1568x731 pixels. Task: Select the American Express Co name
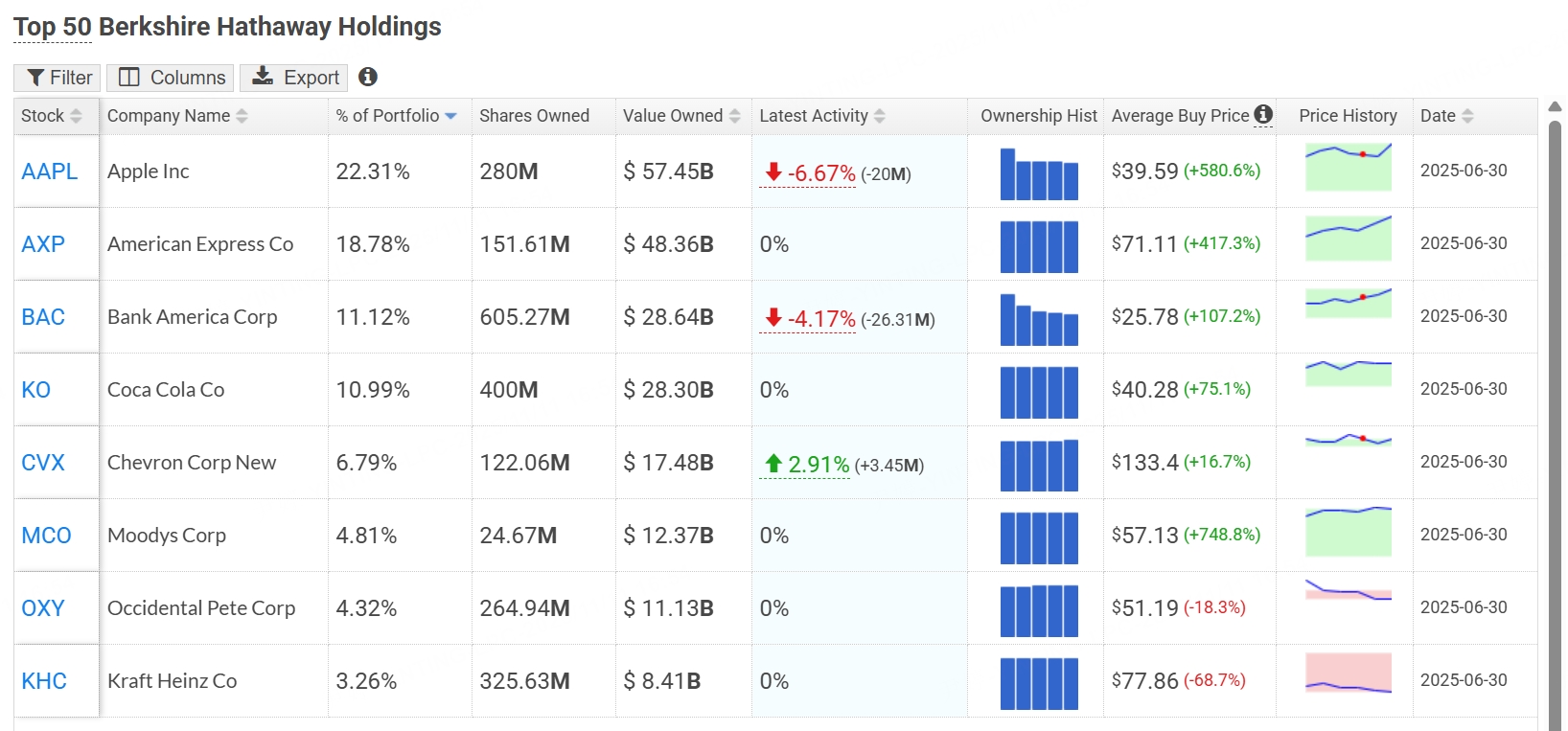200,244
